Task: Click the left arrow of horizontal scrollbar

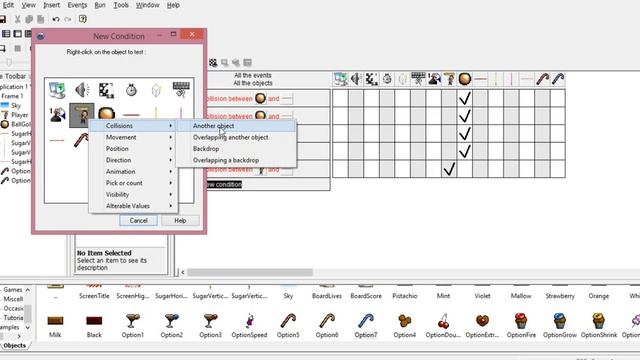Action: click(x=182, y=272)
